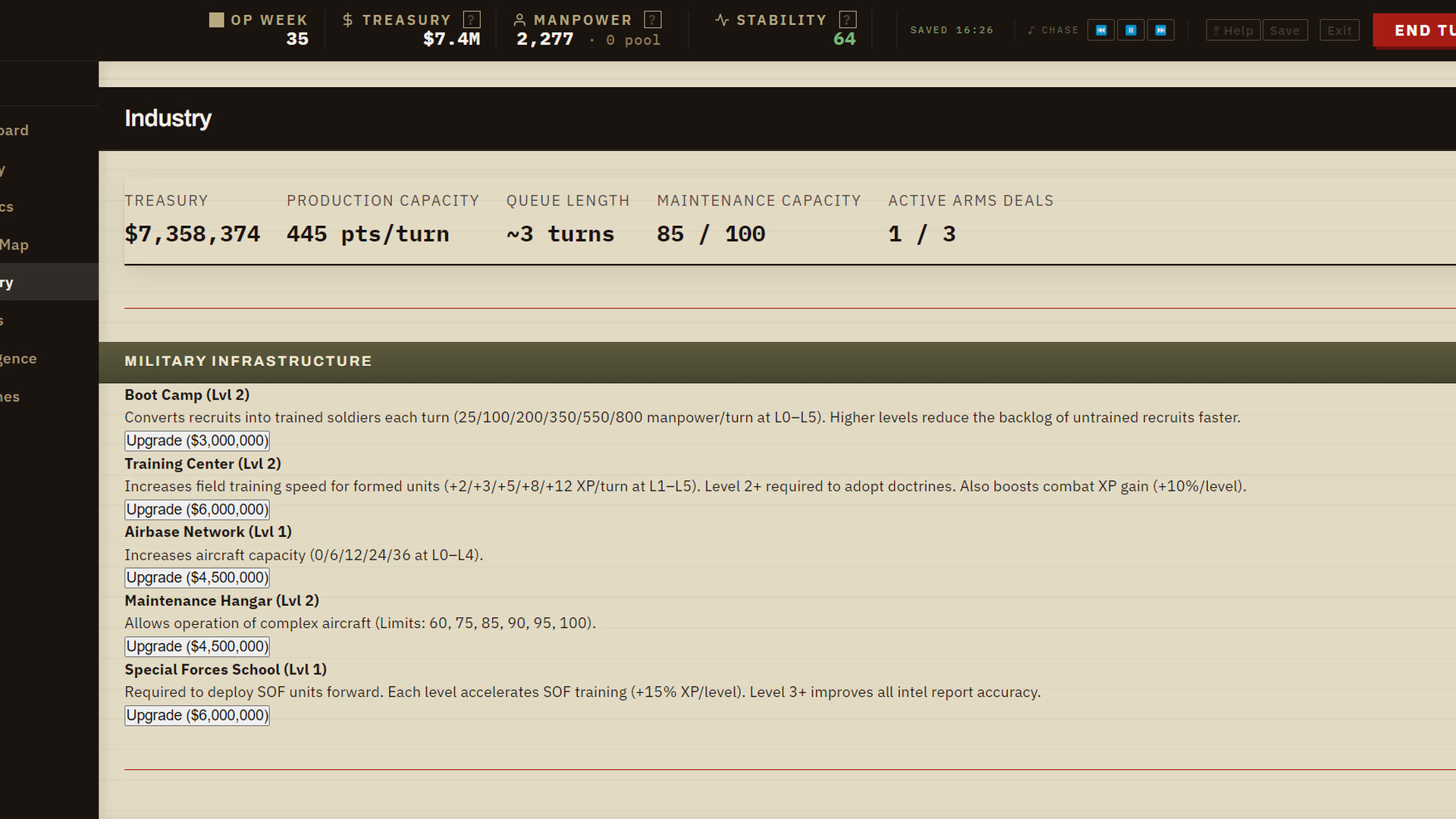Click the Op Week square icon

coord(216,20)
